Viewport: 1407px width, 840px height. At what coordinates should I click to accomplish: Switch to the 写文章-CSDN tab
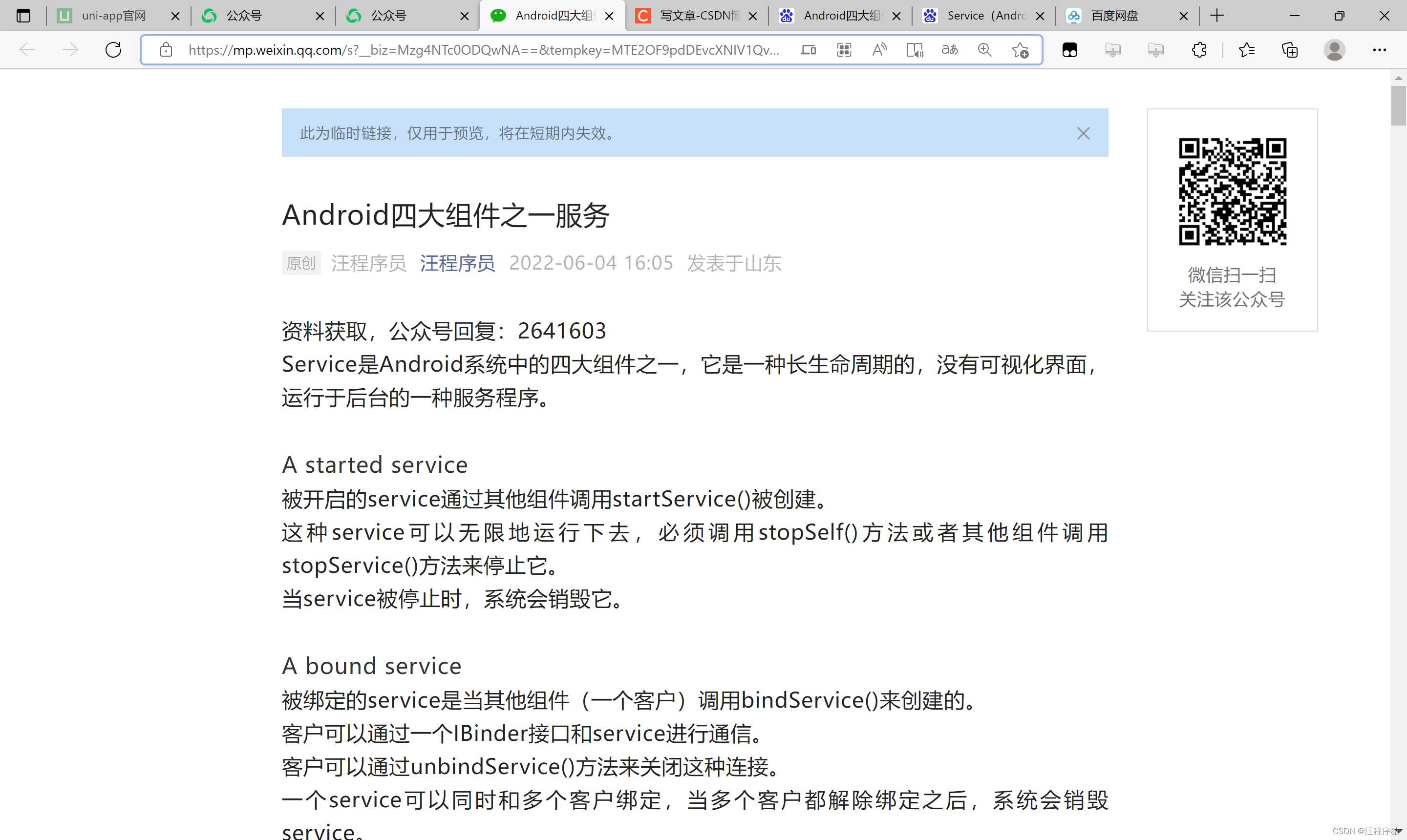click(699, 16)
